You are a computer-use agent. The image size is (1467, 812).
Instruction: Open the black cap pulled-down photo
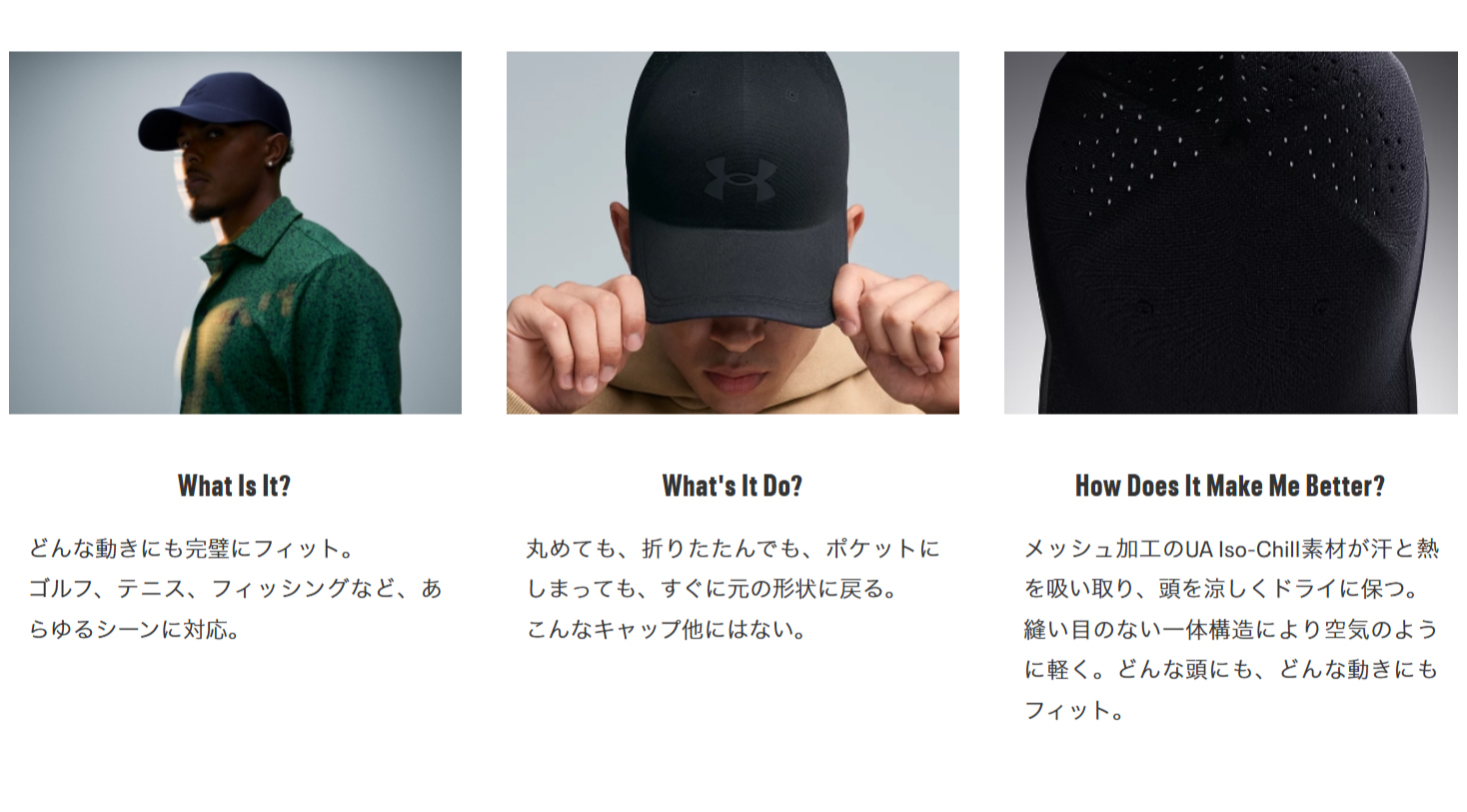tap(733, 233)
